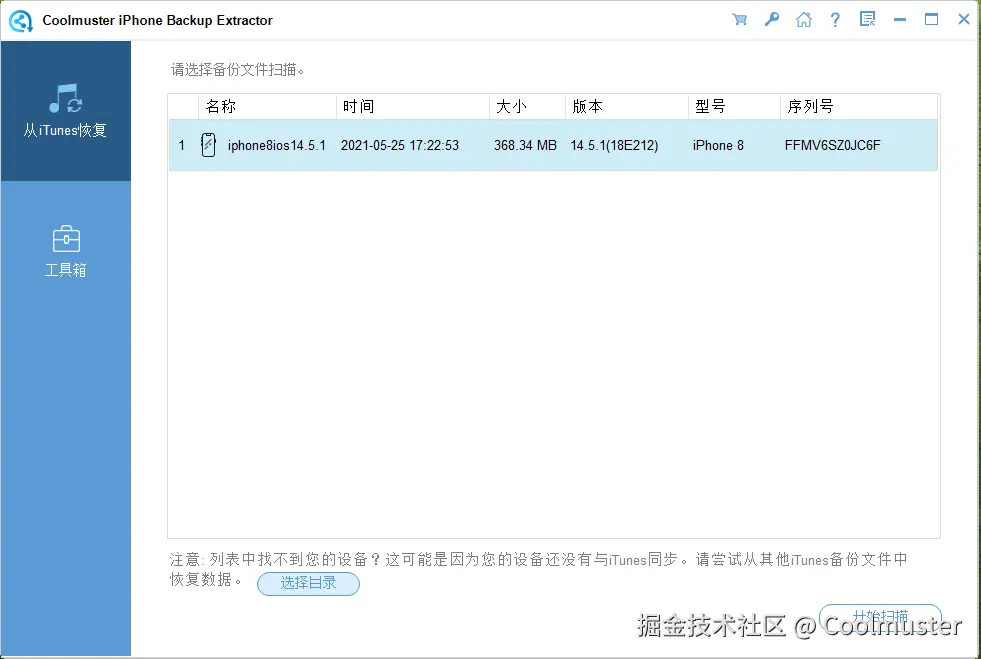Click the feedback log icon beside the minimize button

click(867, 19)
